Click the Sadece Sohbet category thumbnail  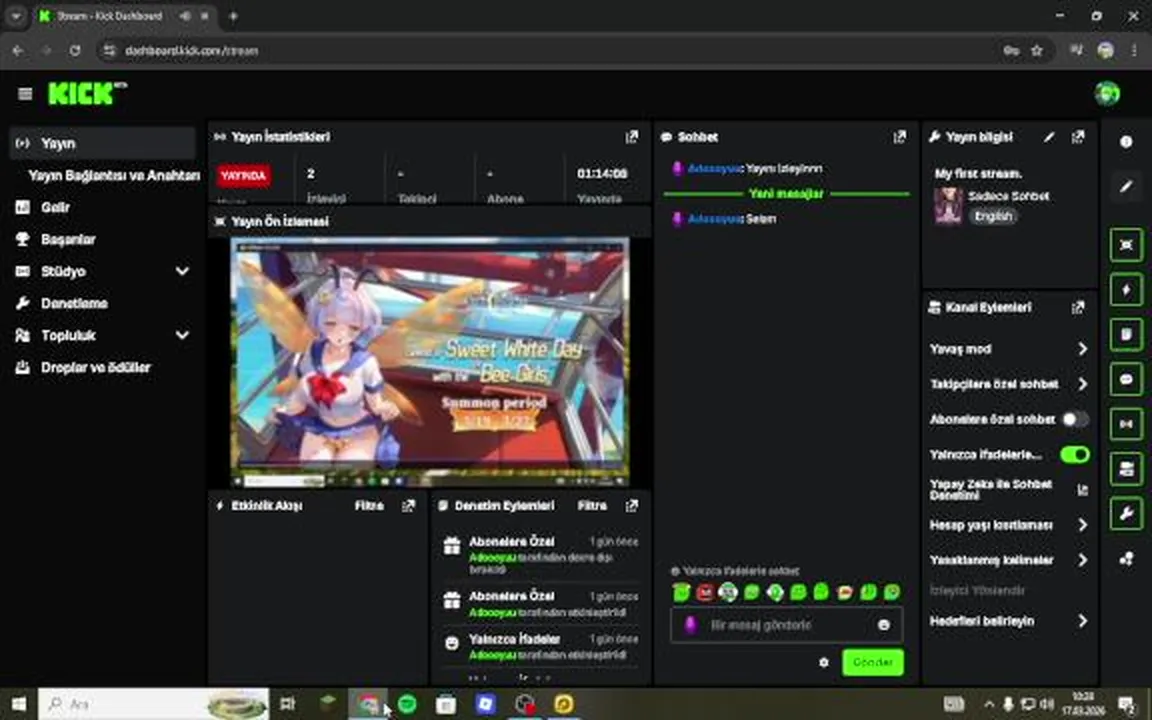tap(948, 206)
